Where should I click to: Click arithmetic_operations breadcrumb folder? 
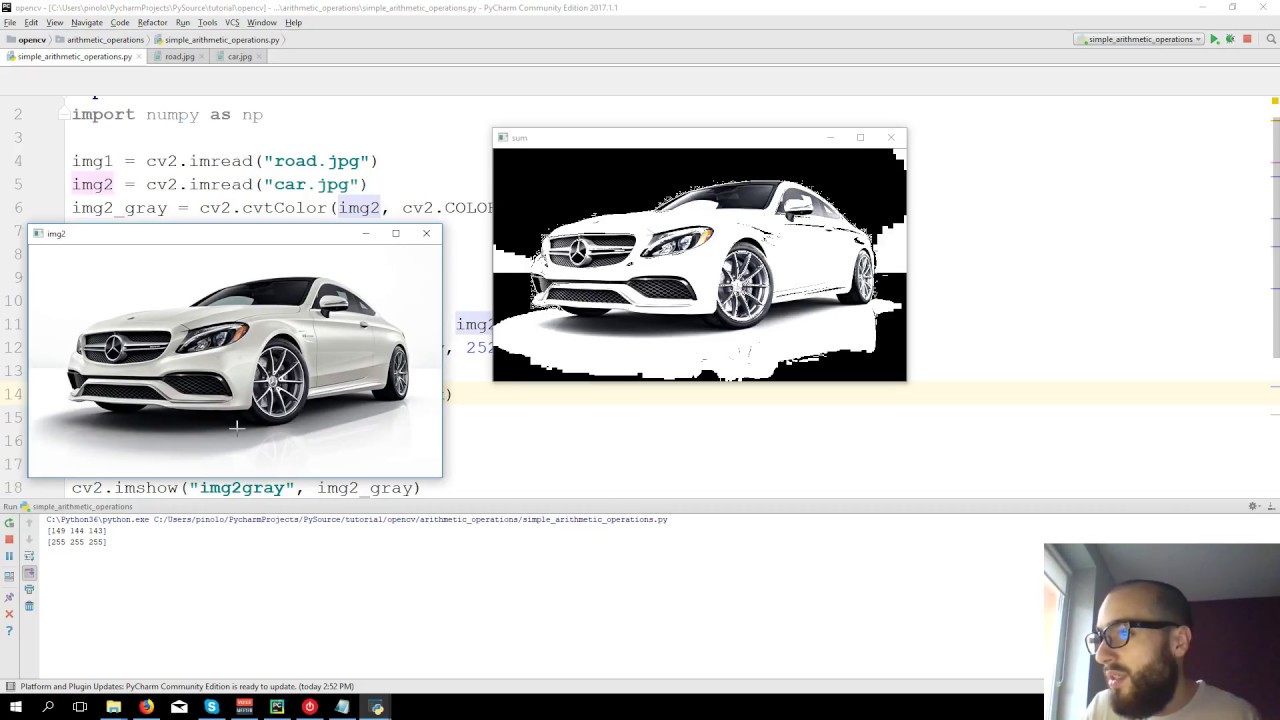[x=100, y=40]
